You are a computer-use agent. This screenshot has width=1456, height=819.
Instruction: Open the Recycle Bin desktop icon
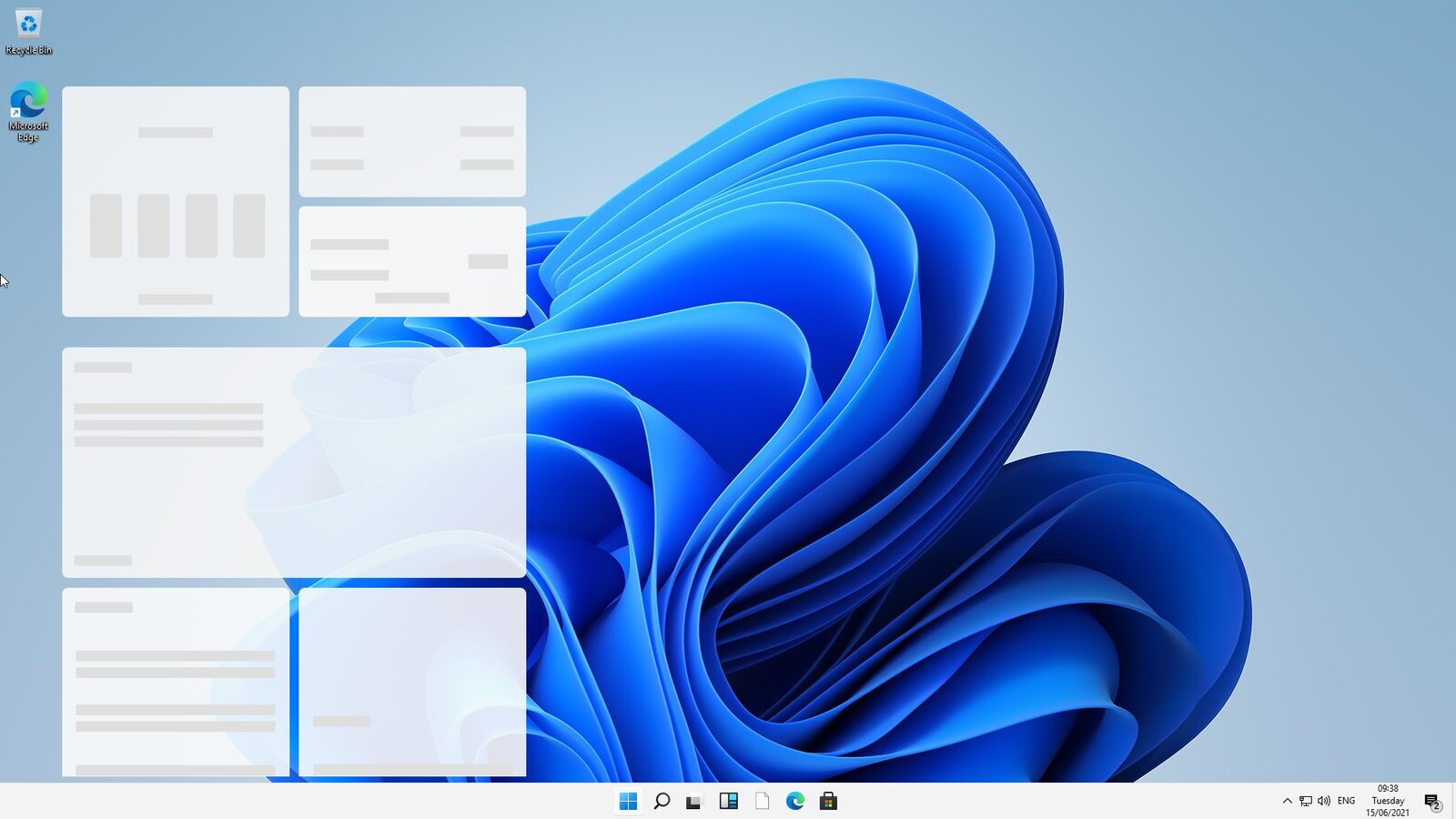(28, 31)
